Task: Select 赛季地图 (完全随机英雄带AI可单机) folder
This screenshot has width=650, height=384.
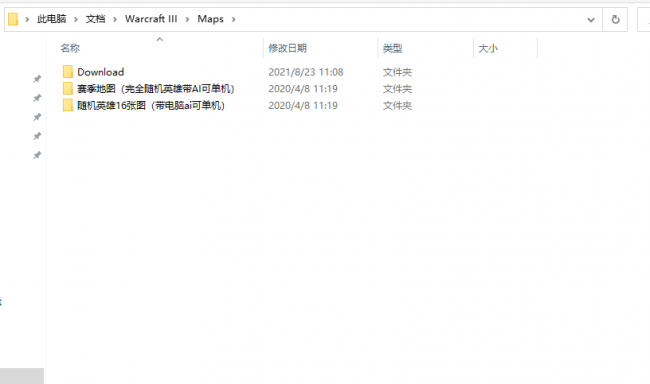Action: [155, 89]
